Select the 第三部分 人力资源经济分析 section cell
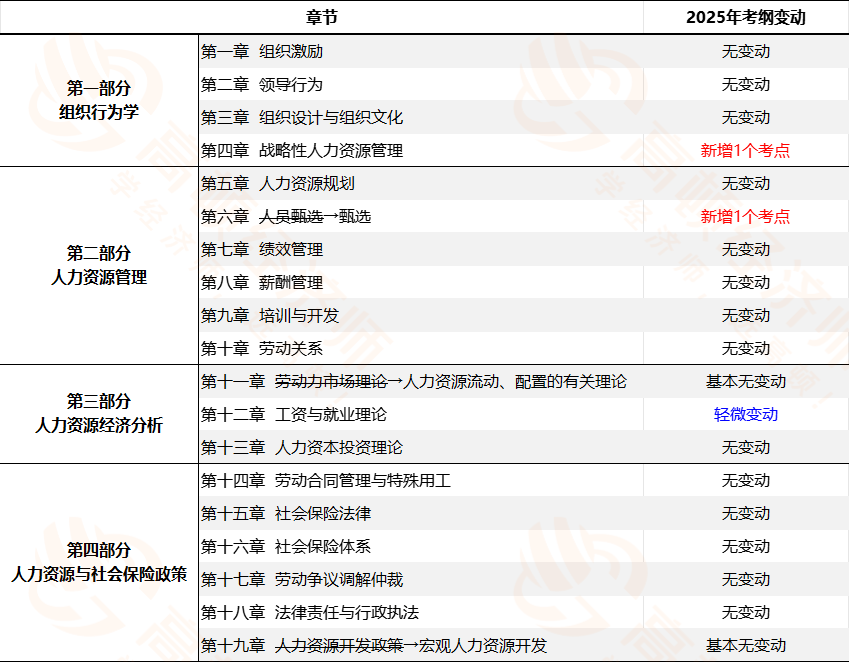This screenshot has height=662, width=849. 99,414
